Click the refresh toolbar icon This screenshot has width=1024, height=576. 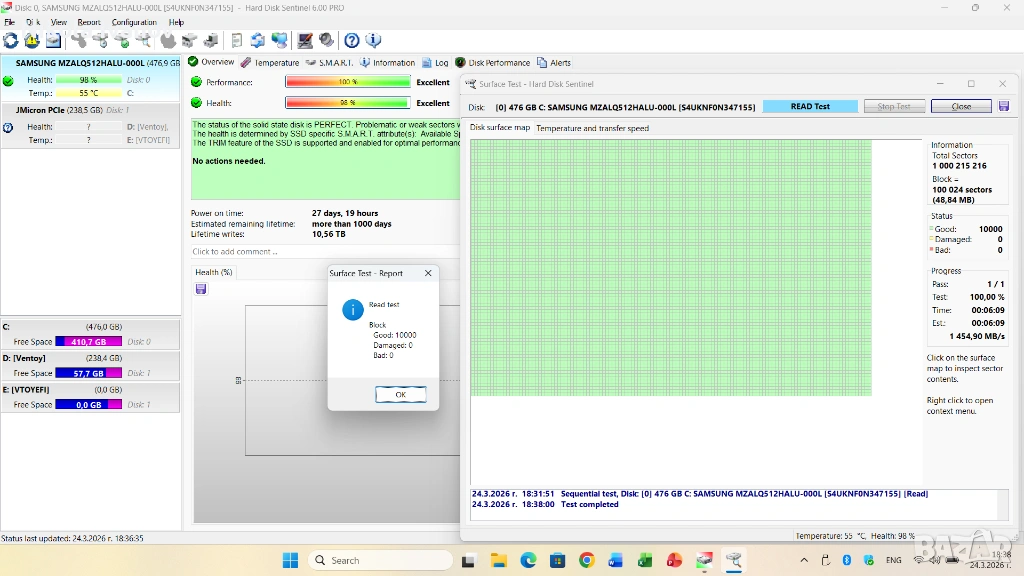click(10, 40)
